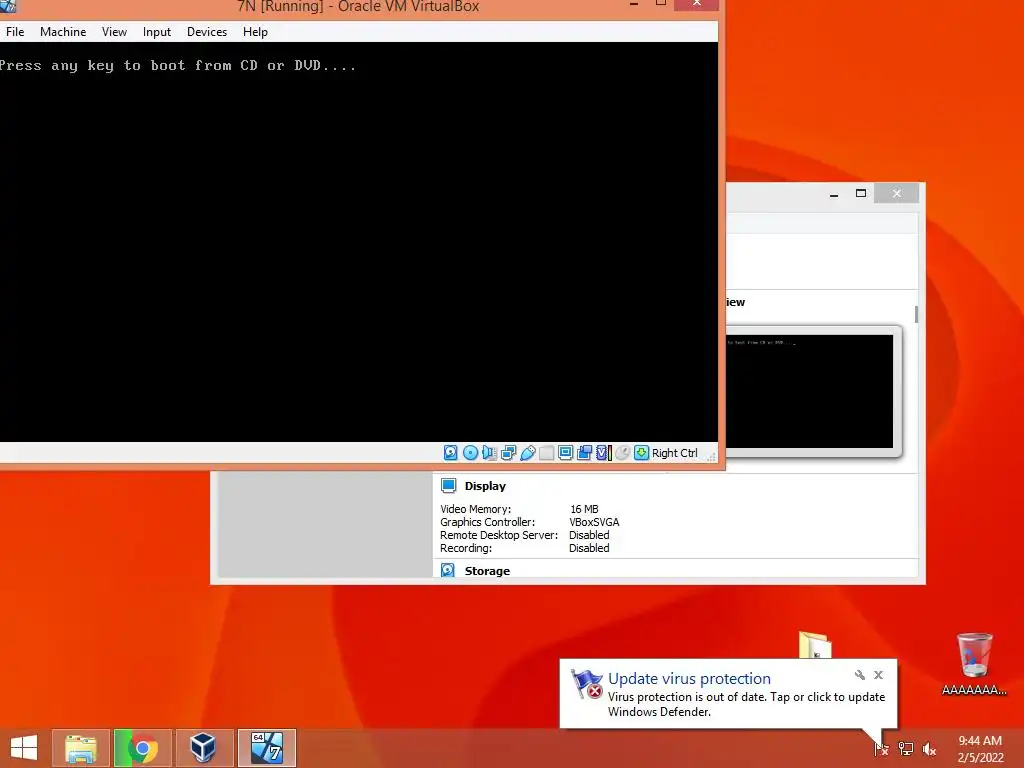Viewport: 1024px width, 768px height.
Task: Open the File menu
Action: tap(15, 32)
